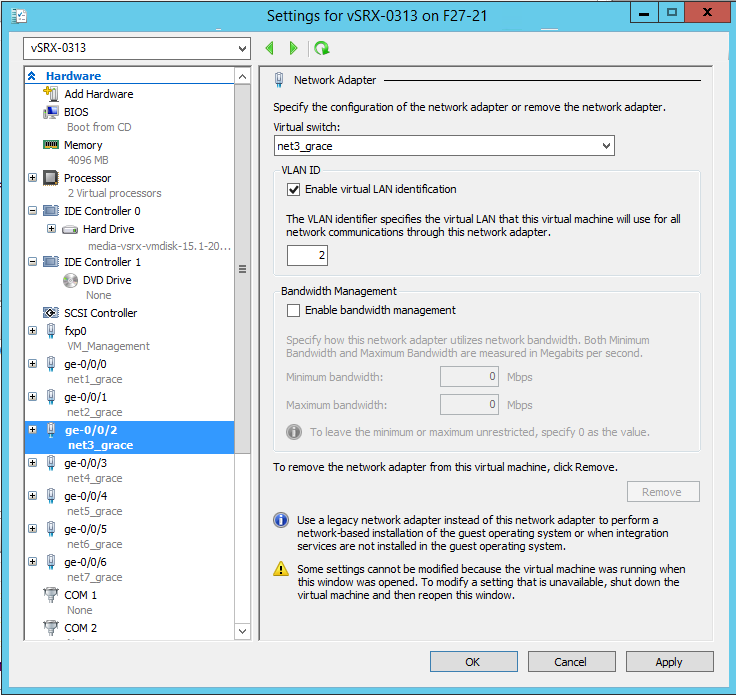The image size is (736, 695).
Task: Select the IDE Controller 0 icon
Action: coord(51,211)
